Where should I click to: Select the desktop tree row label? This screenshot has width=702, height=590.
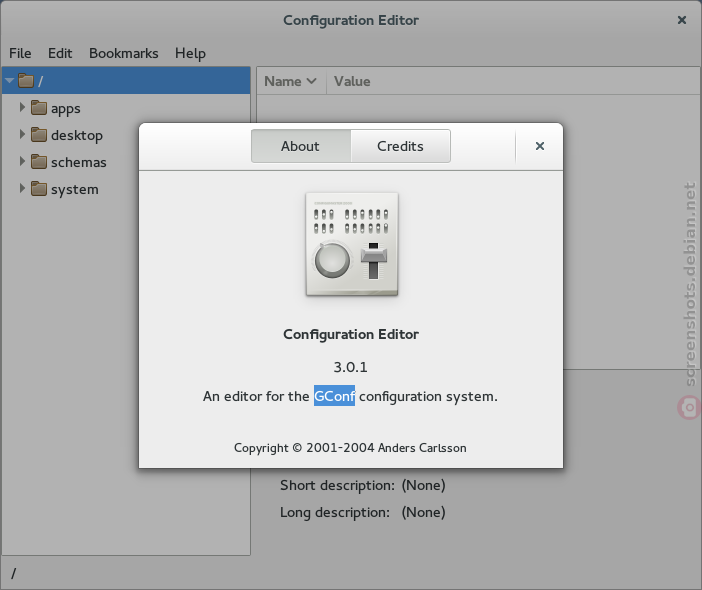click(77, 135)
